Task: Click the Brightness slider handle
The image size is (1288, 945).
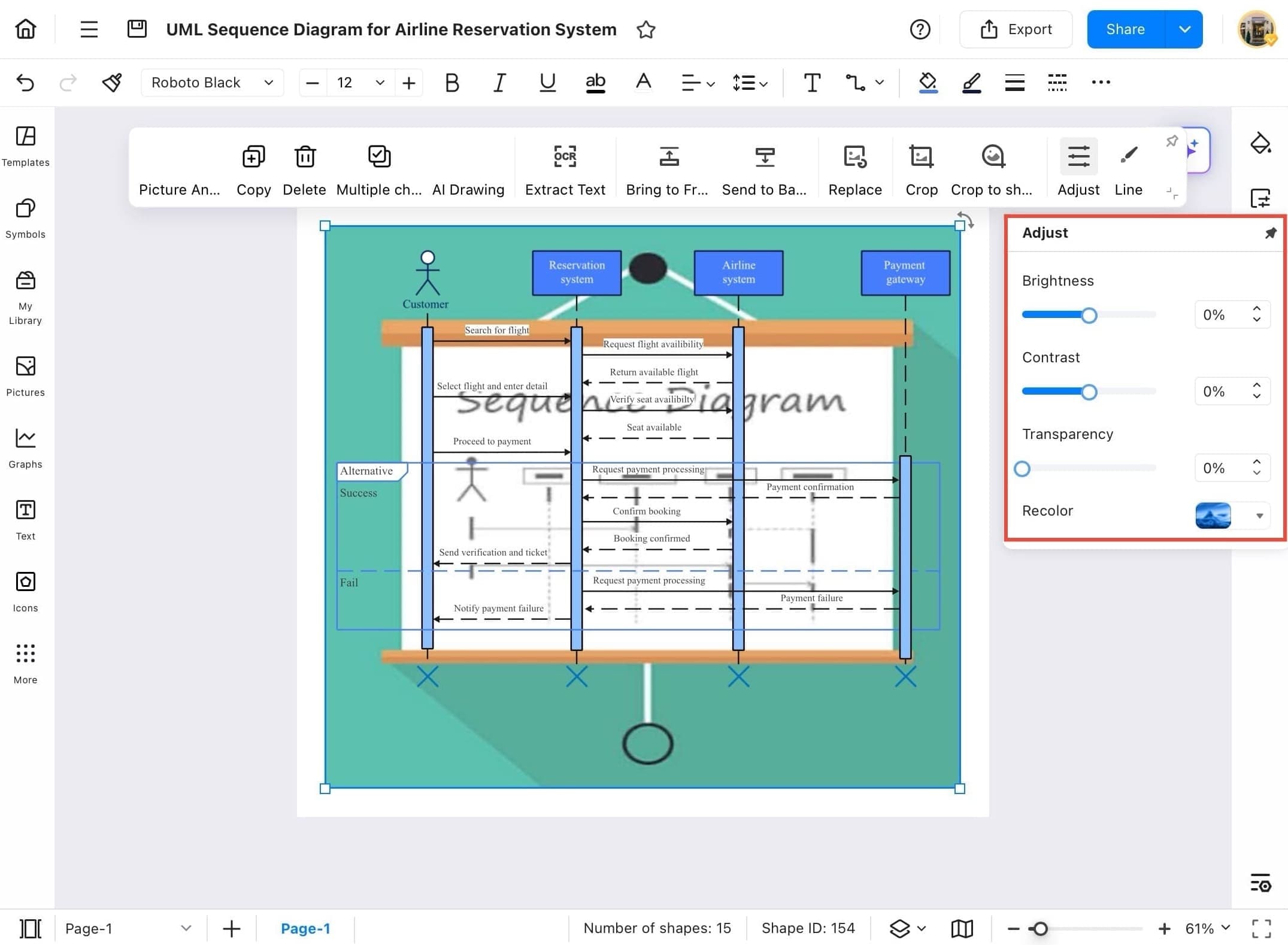Action: (x=1089, y=316)
